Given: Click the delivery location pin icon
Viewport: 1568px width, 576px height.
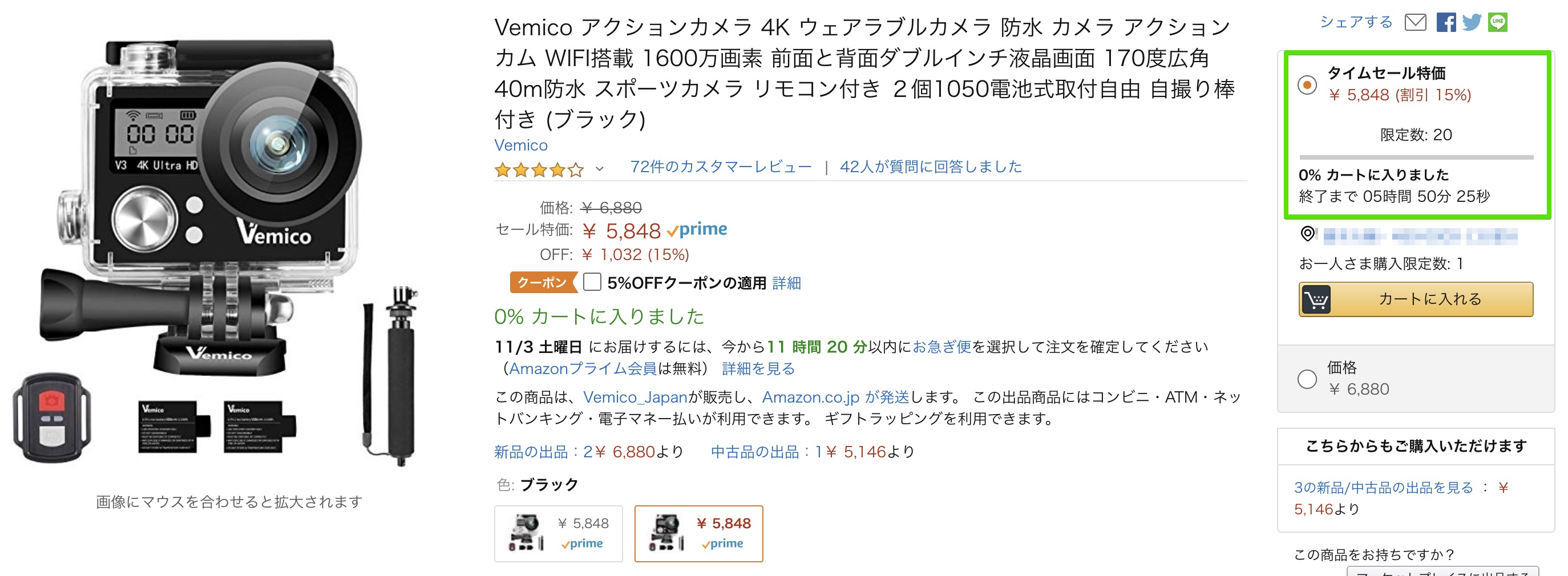Looking at the screenshot, I should click(1307, 234).
